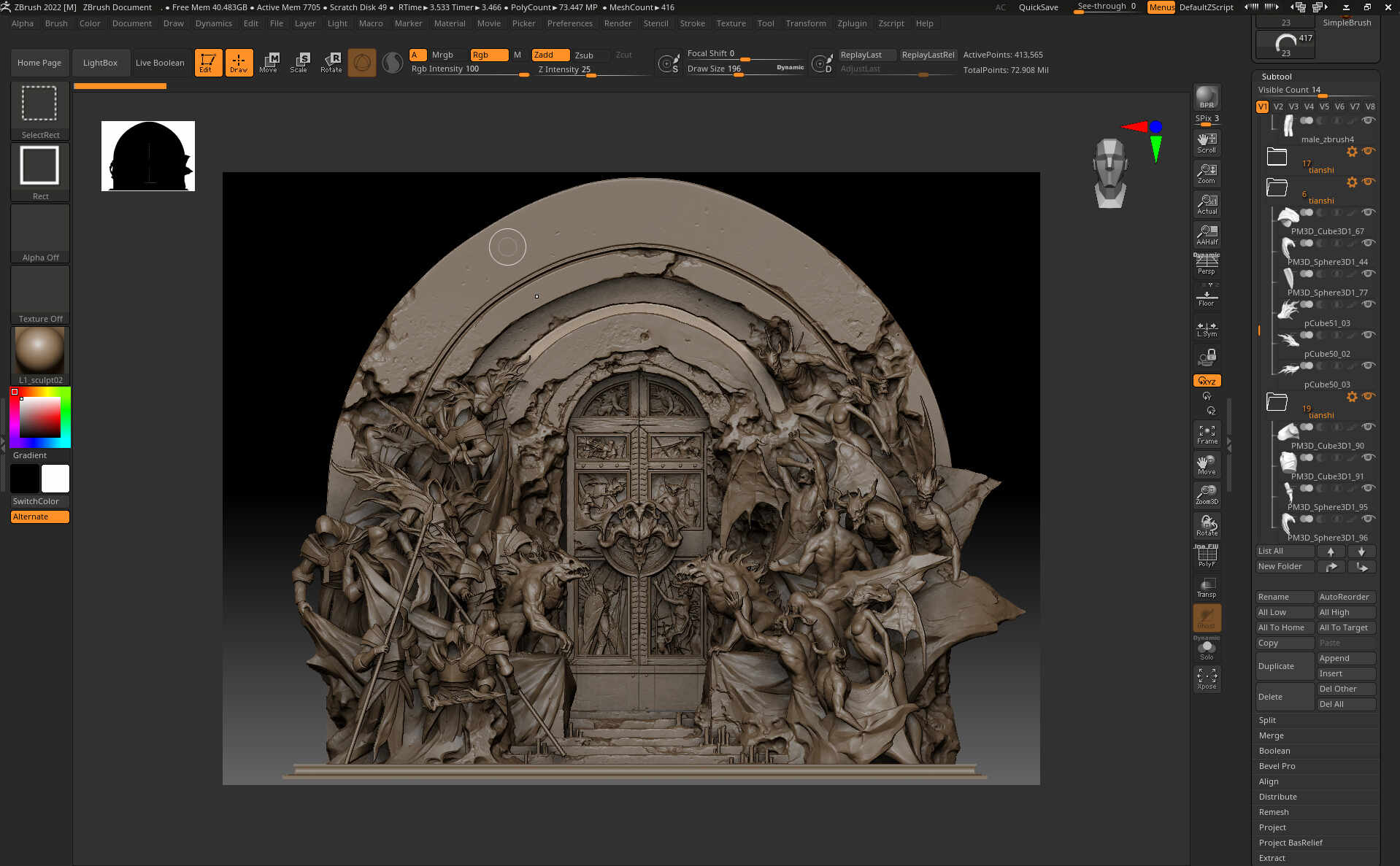Toggle the Floor grid icon

(x=1207, y=295)
